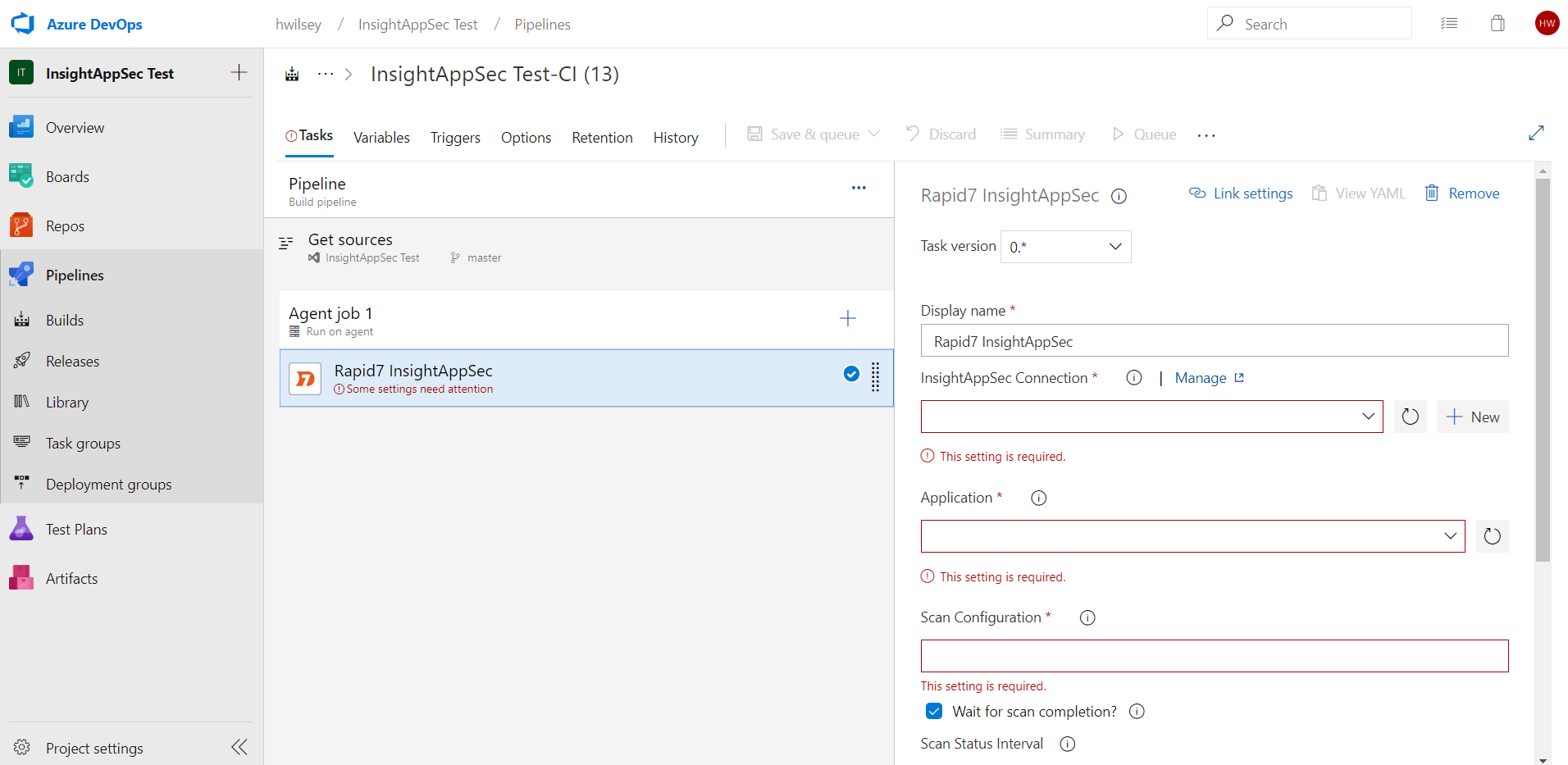
Task: Expand the Application dropdown
Action: [1192, 536]
